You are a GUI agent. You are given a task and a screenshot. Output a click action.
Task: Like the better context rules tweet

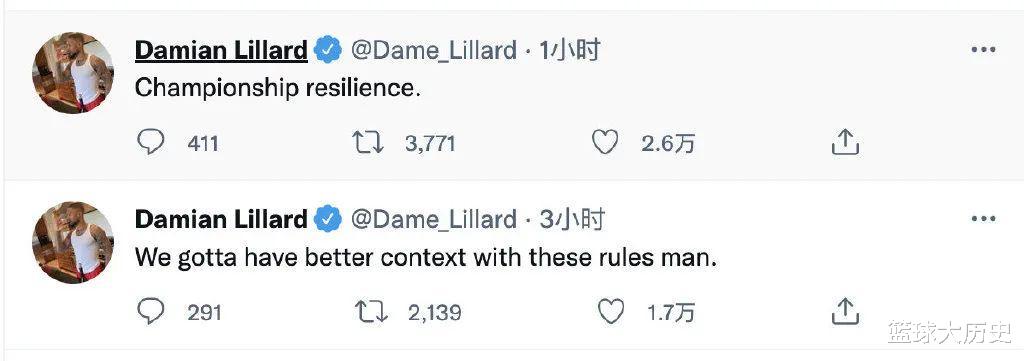[611, 312]
